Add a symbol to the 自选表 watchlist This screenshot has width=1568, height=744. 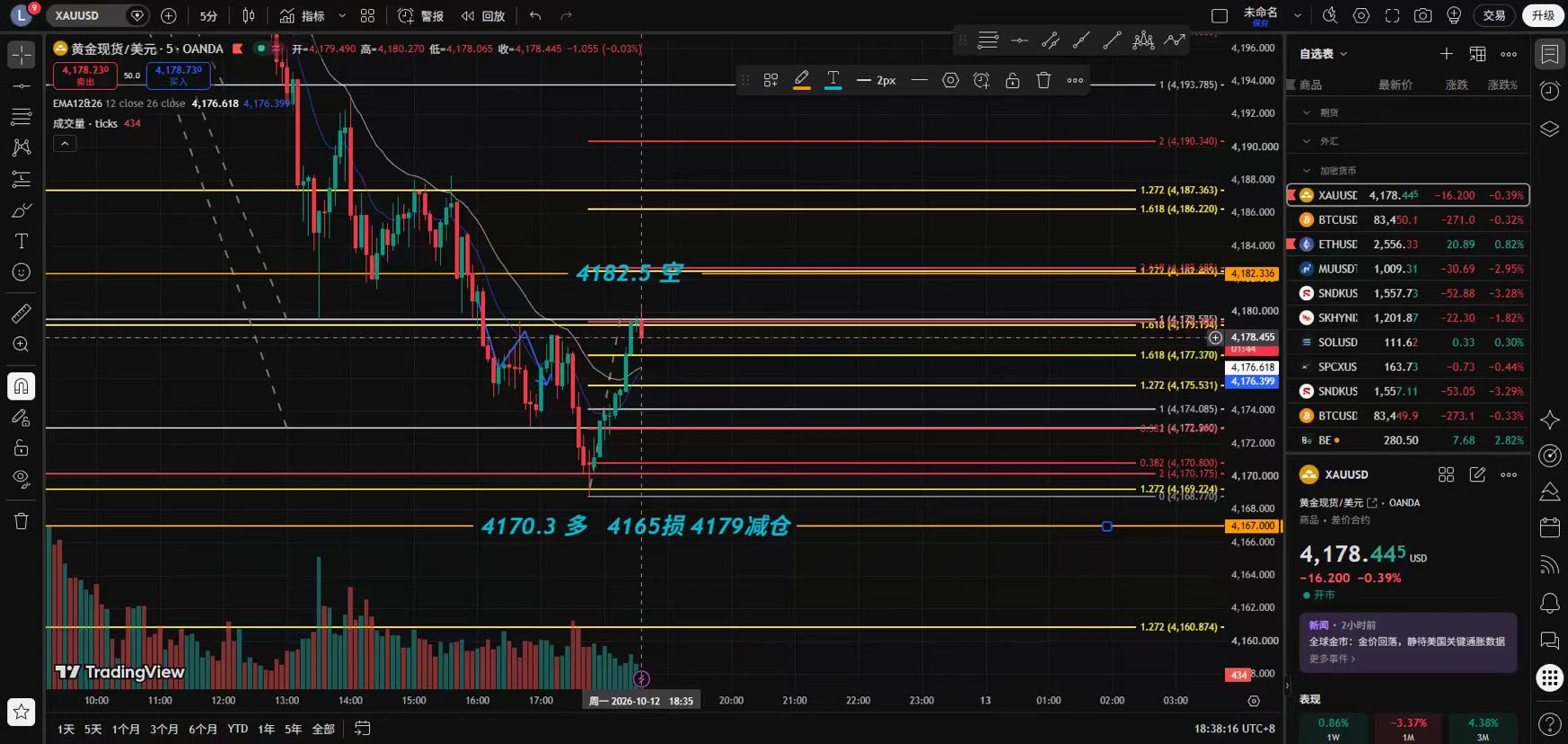pos(1446,54)
